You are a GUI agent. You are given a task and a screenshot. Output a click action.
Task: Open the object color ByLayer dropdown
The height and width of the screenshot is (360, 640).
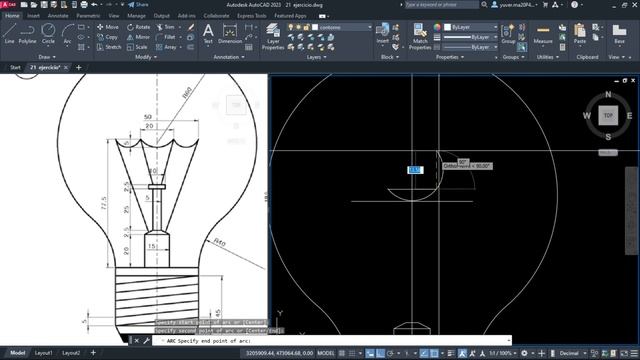click(x=471, y=27)
